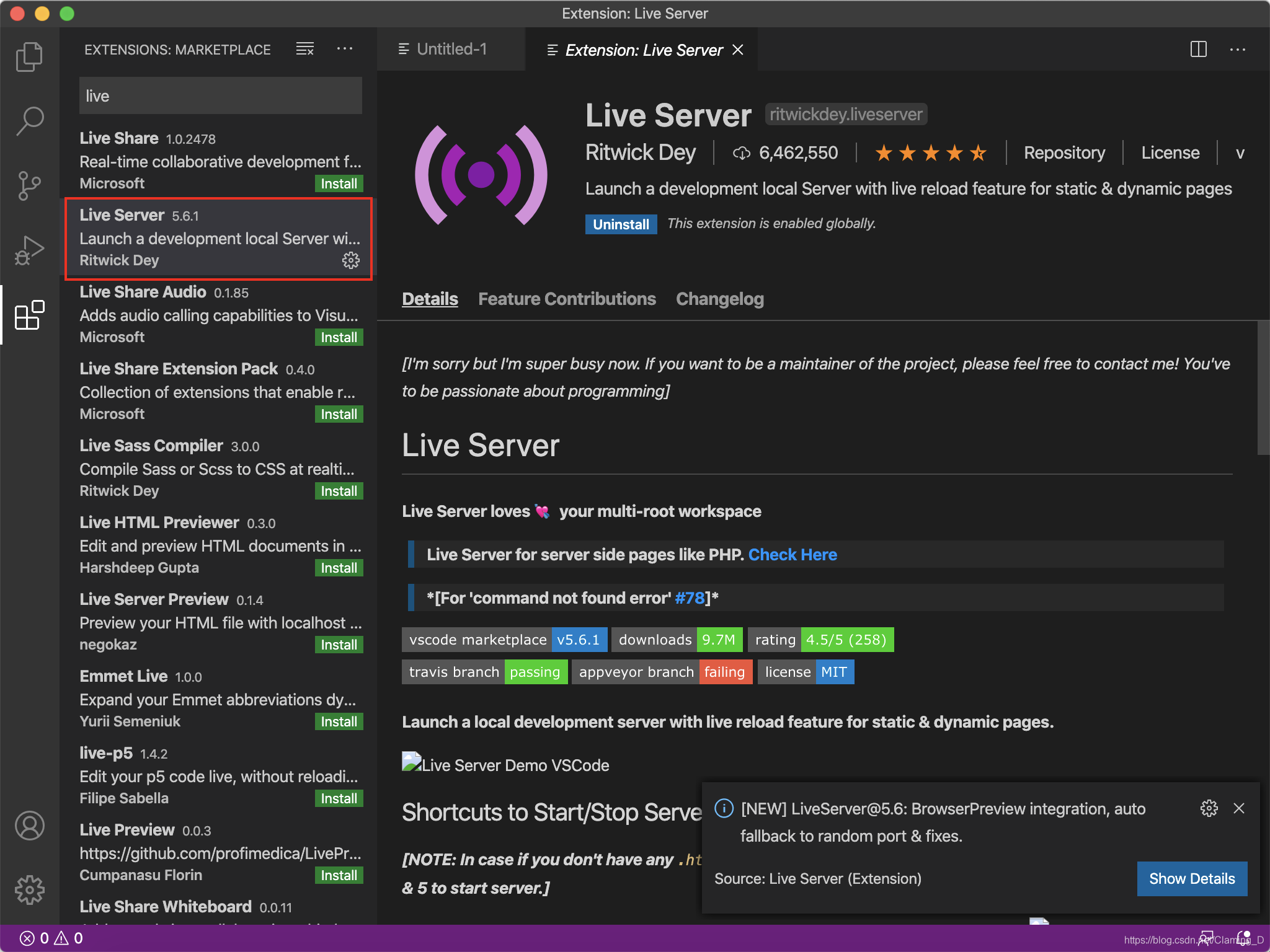Click the Accounts icon in activity bar

(x=29, y=826)
